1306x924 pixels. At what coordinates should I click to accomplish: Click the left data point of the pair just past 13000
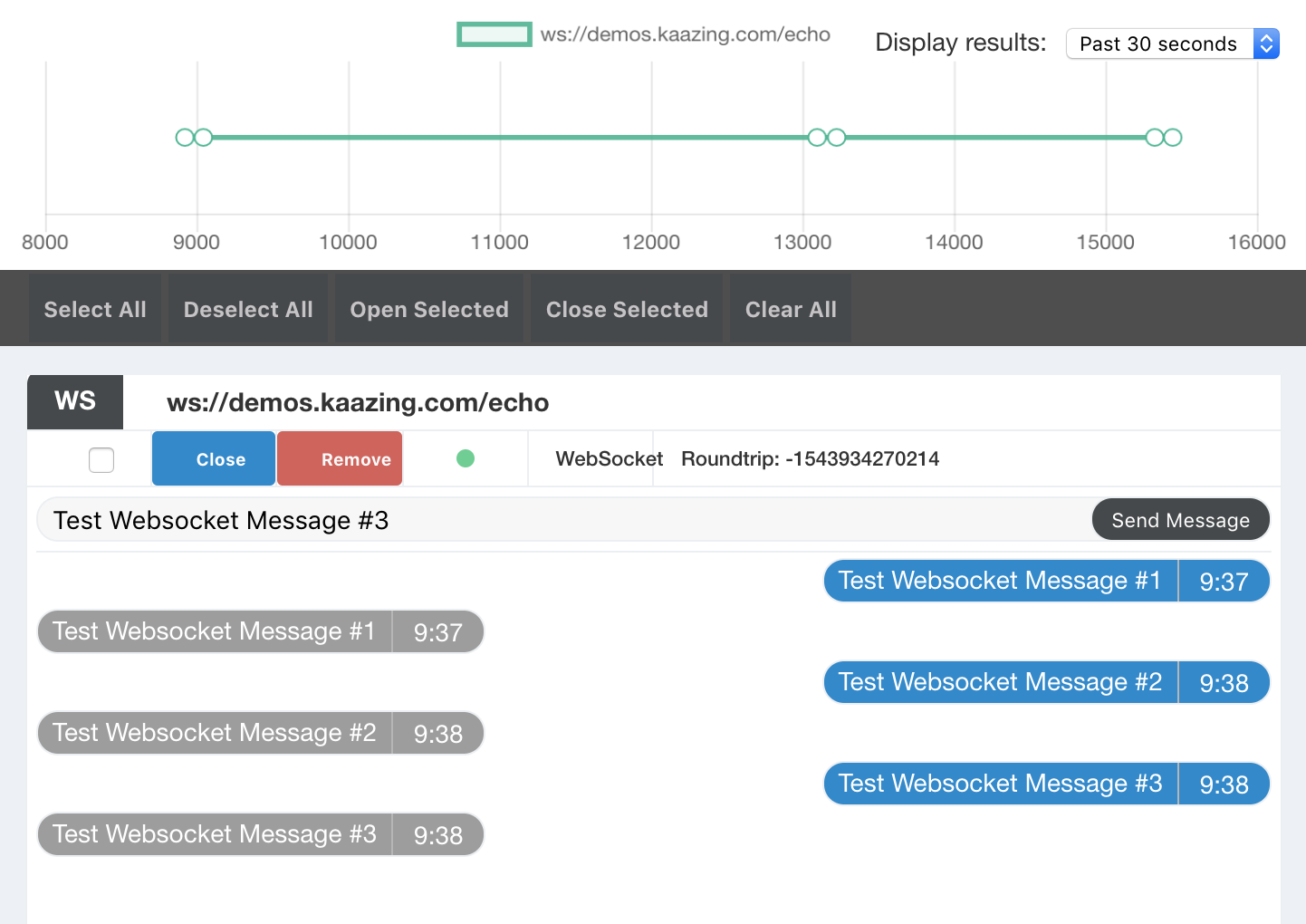[817, 138]
